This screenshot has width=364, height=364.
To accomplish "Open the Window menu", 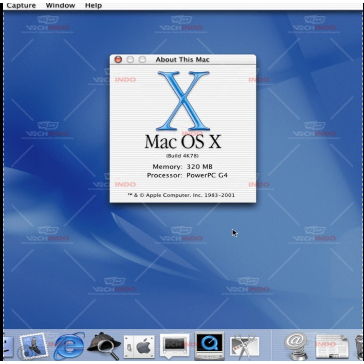I will [60, 5].
